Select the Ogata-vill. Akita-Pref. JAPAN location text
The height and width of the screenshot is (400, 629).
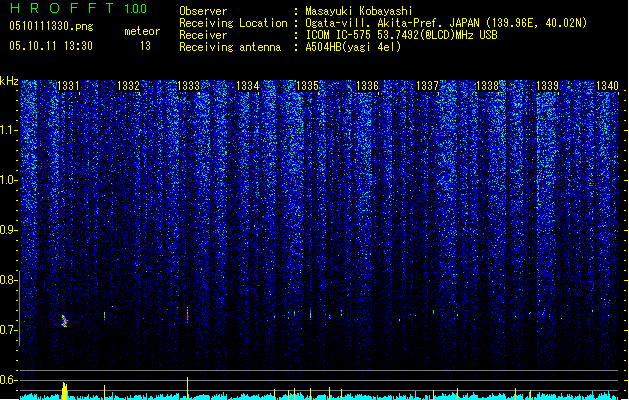coord(446,23)
